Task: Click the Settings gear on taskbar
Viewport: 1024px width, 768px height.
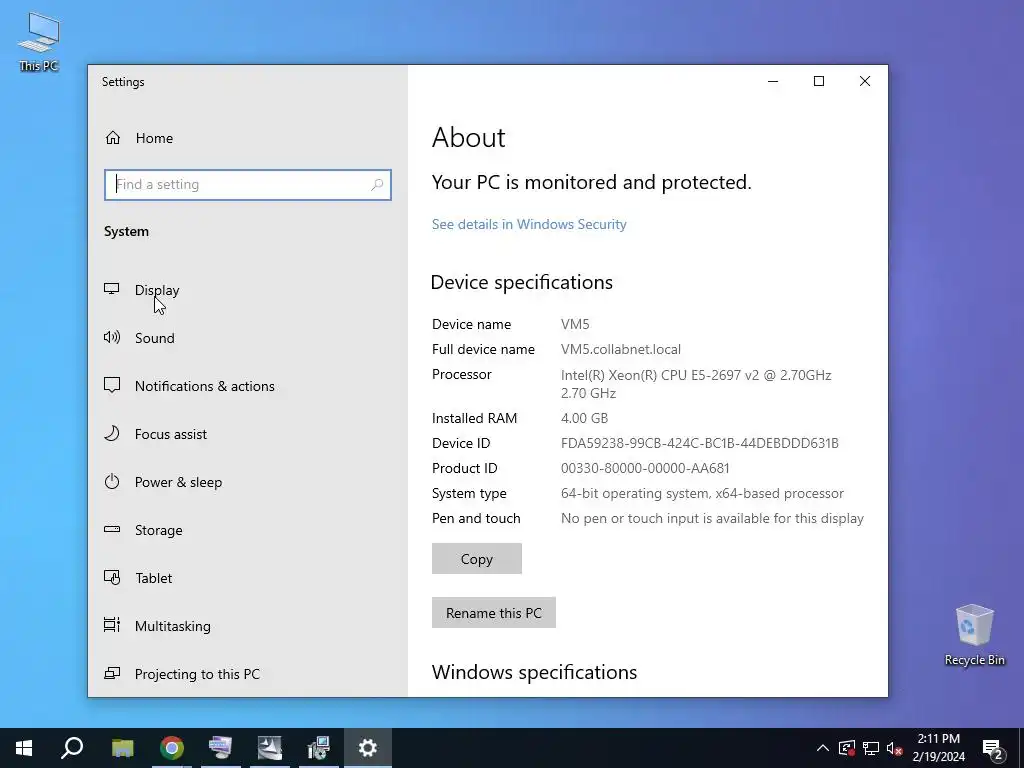Action: coord(368,748)
